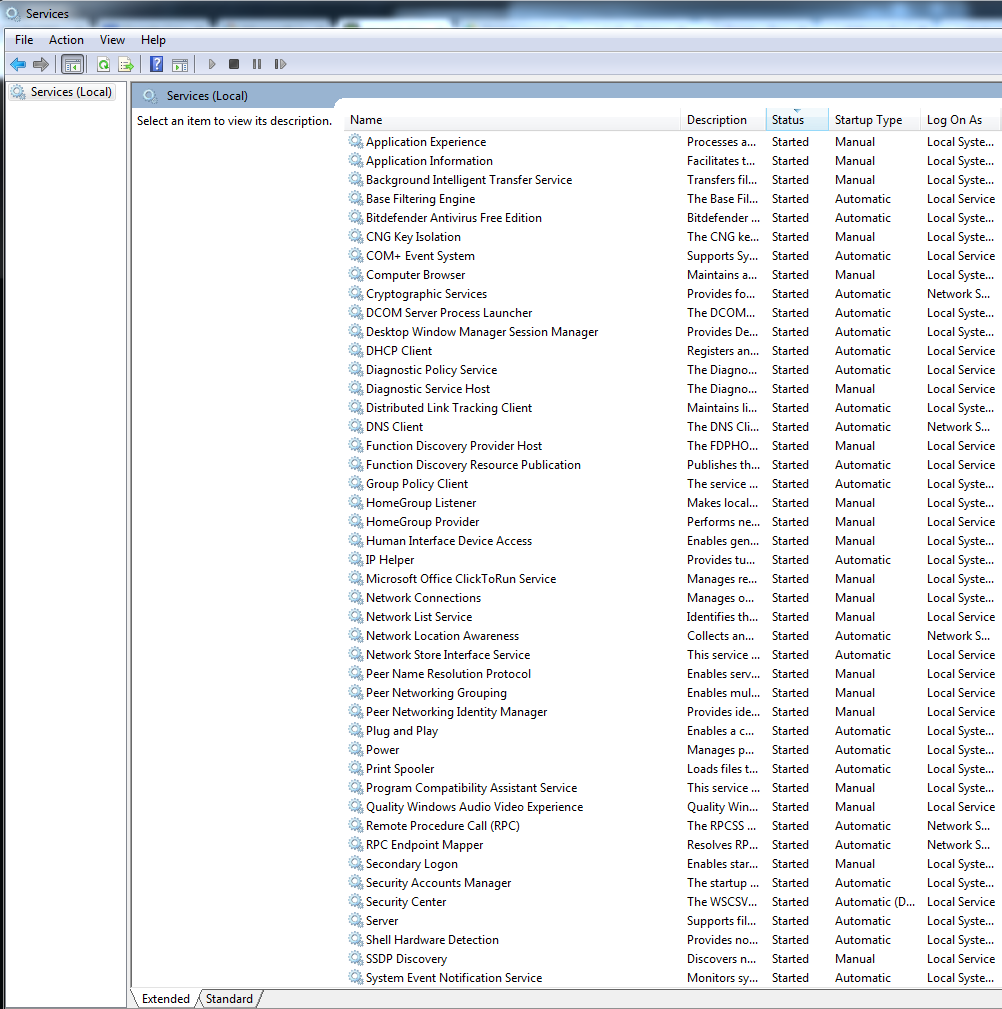
Task: Click the Export List toolbar icon
Action: tap(126, 64)
